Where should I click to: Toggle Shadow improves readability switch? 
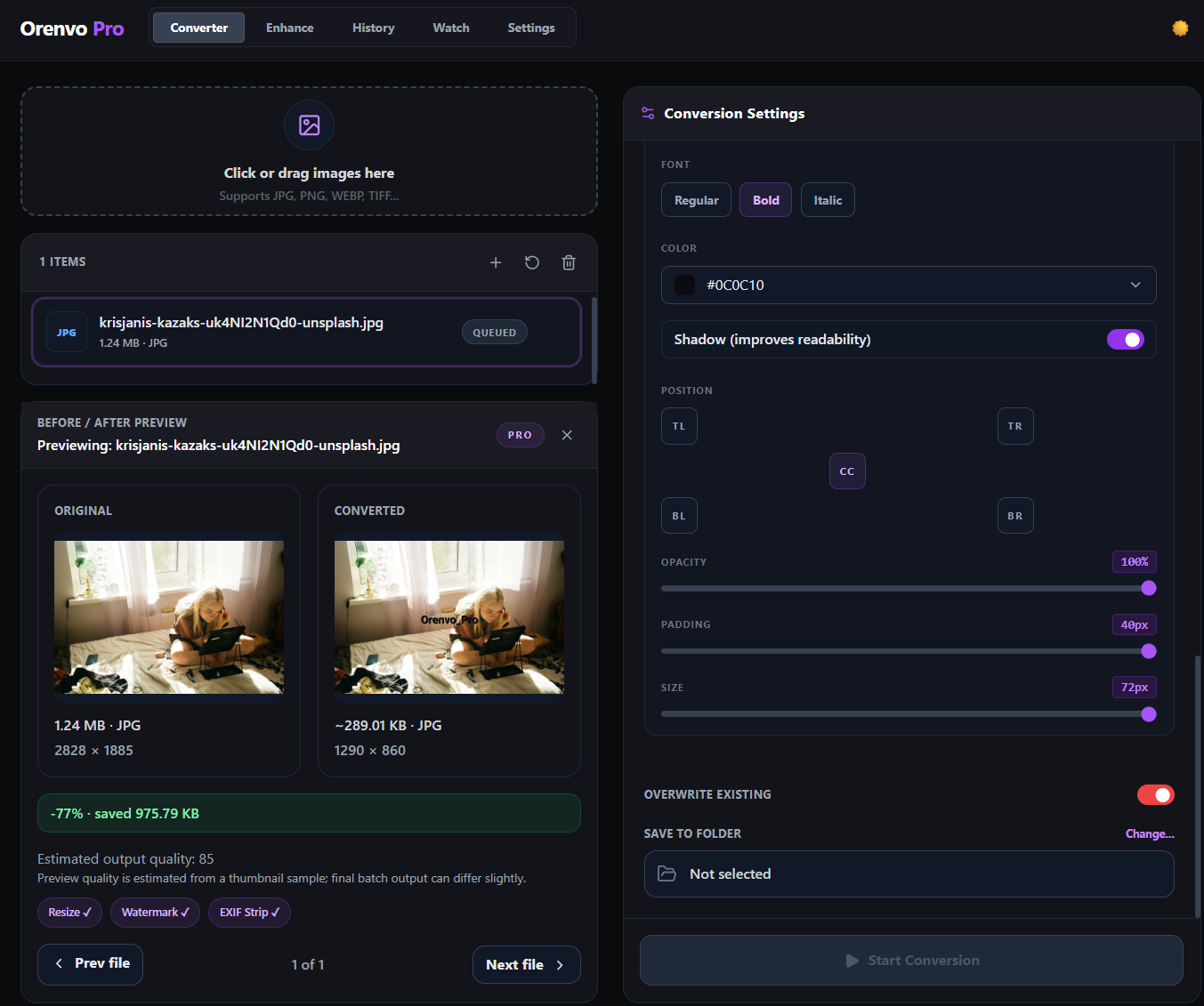[x=1126, y=340]
